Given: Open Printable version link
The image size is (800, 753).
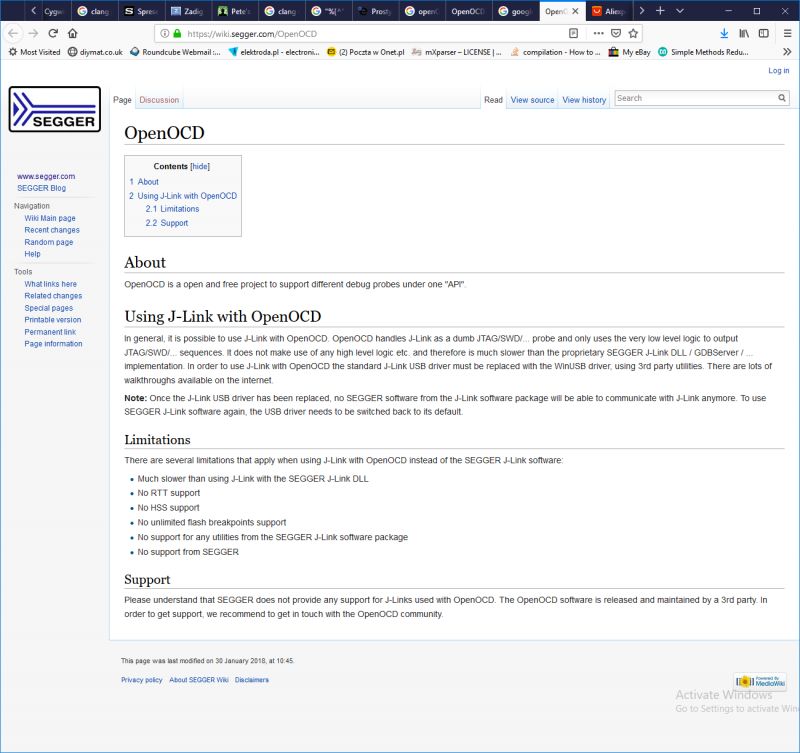Looking at the screenshot, I should (x=53, y=320).
